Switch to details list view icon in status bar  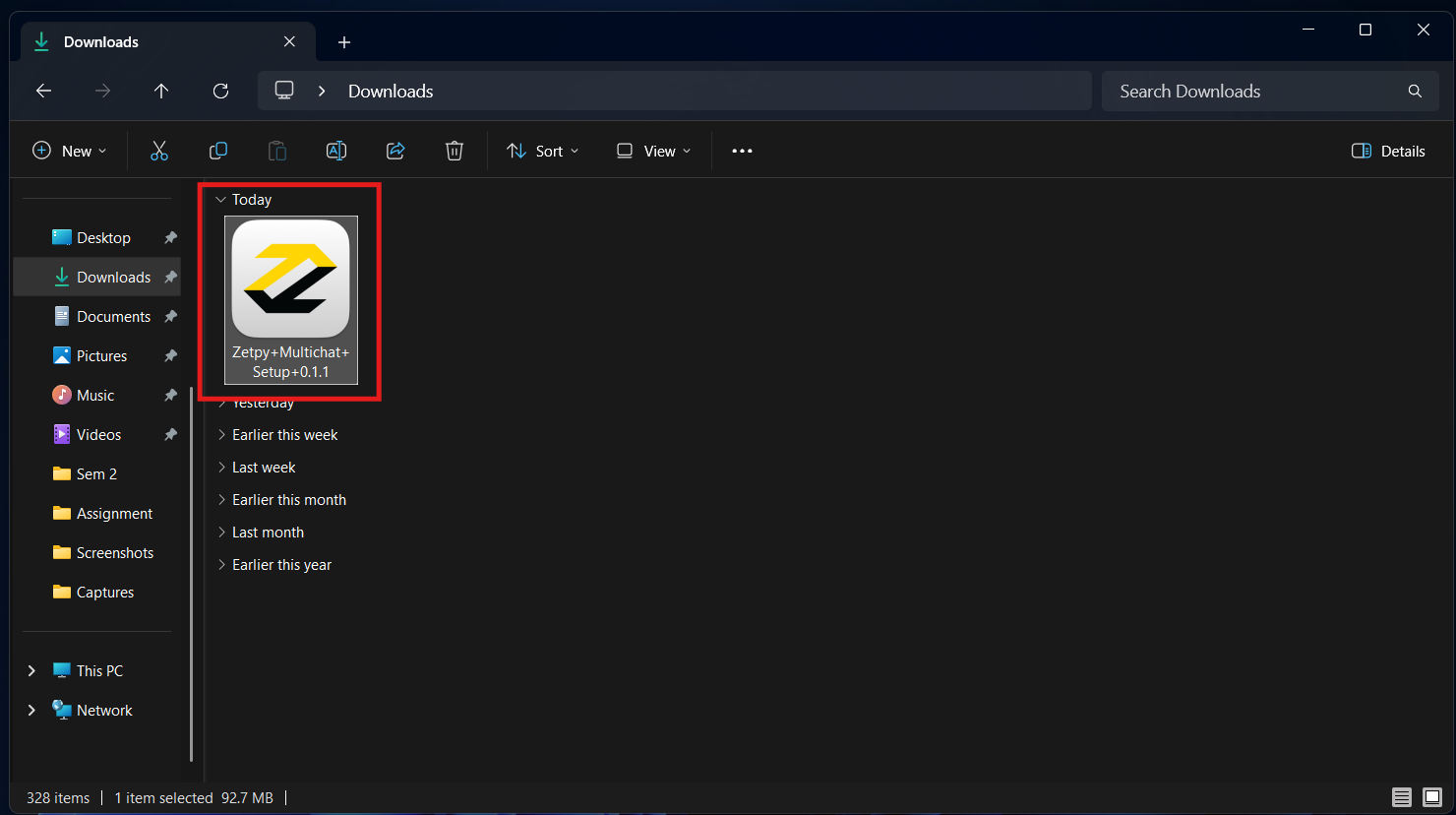(1402, 797)
